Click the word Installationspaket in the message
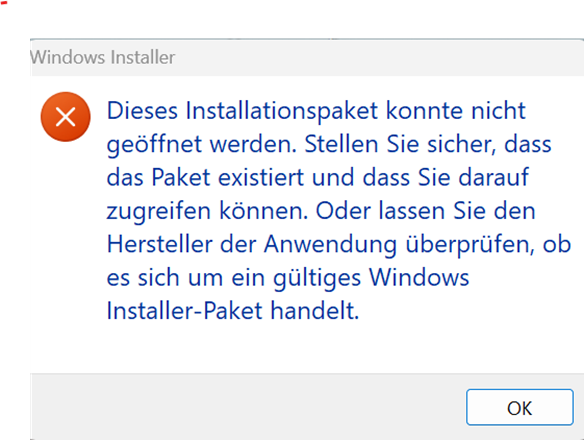The height and width of the screenshot is (440, 584). point(282,111)
